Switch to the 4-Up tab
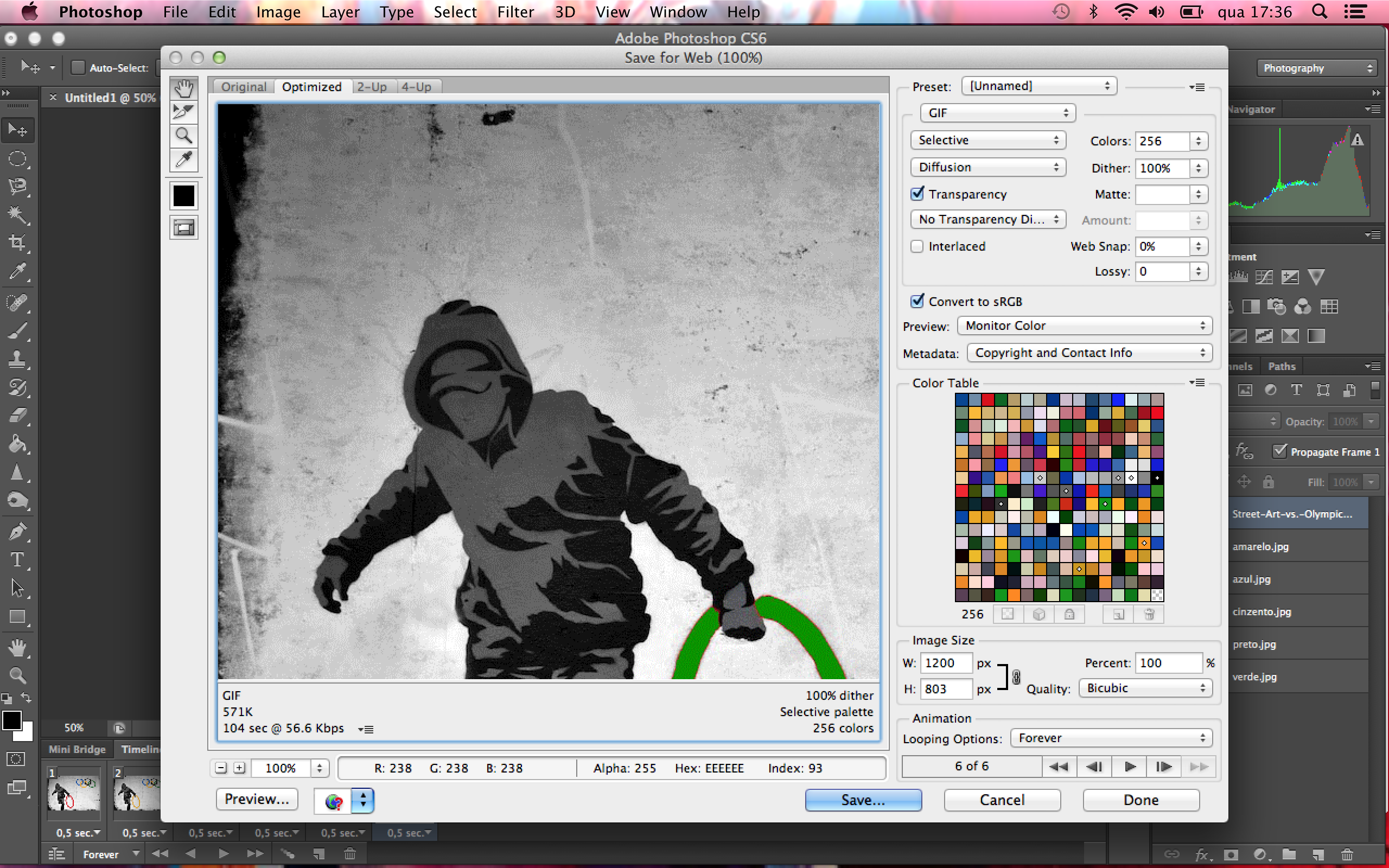Image resolution: width=1389 pixels, height=868 pixels. tap(417, 87)
